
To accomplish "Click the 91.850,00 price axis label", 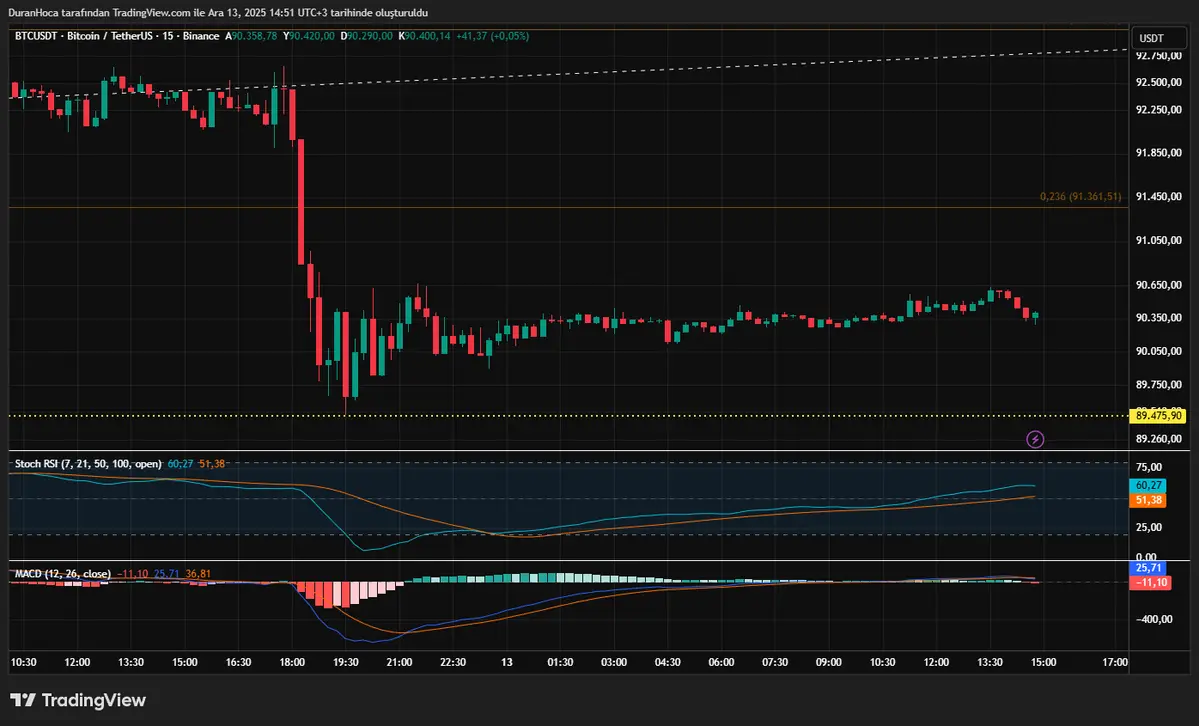I will pyautogui.click(x=1158, y=153).
